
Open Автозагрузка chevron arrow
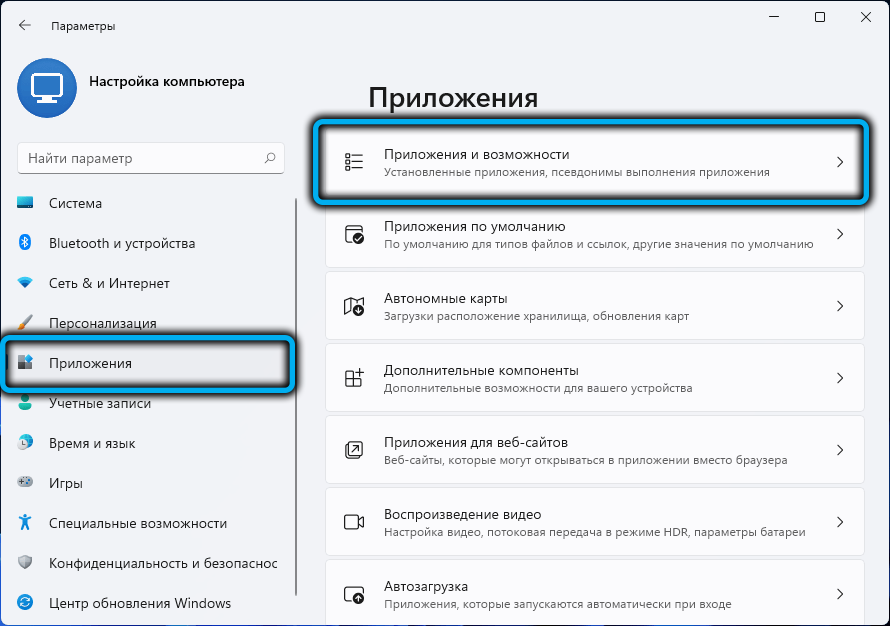click(x=840, y=594)
